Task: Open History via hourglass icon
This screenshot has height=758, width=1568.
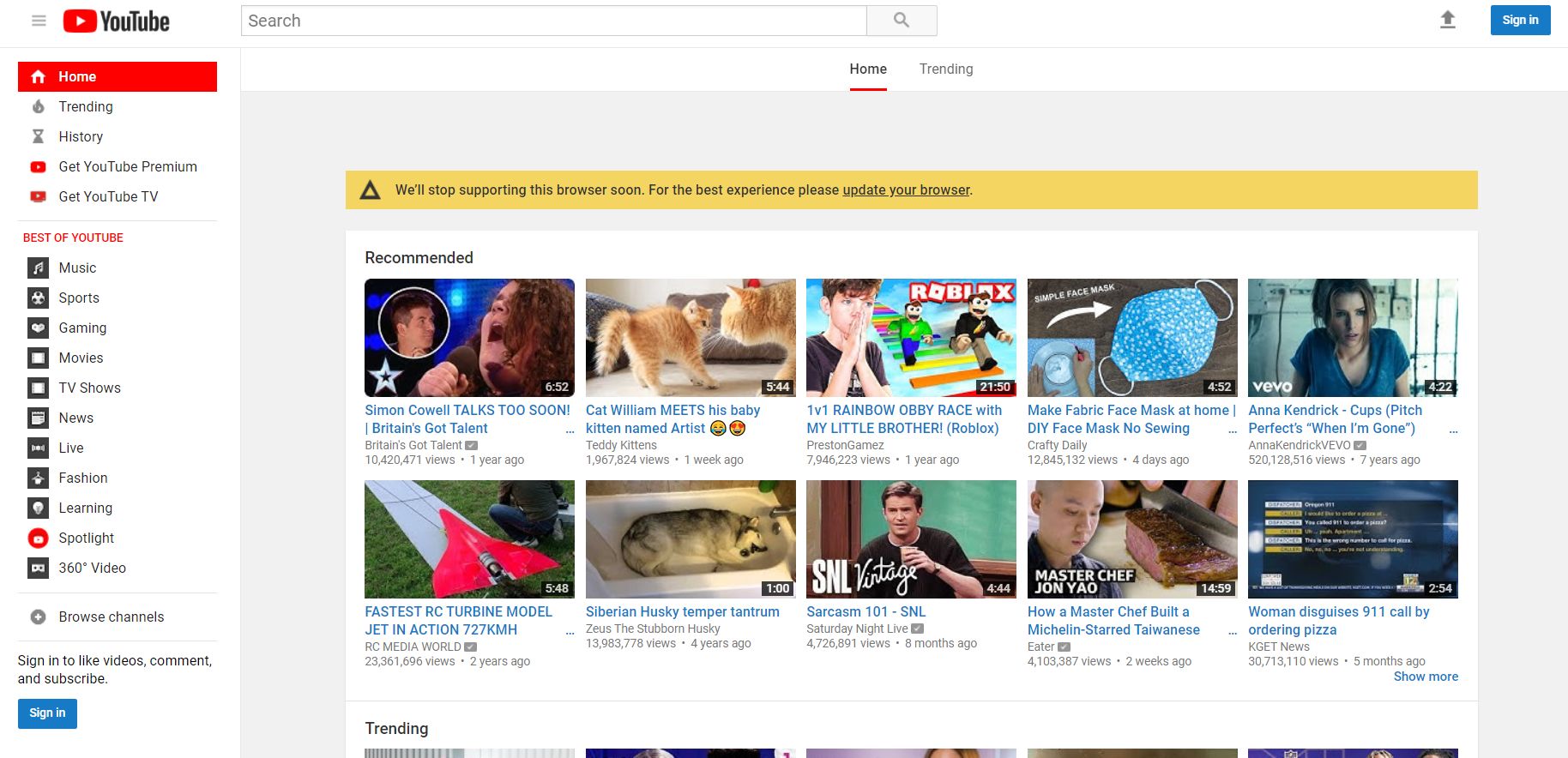Action: 38,136
